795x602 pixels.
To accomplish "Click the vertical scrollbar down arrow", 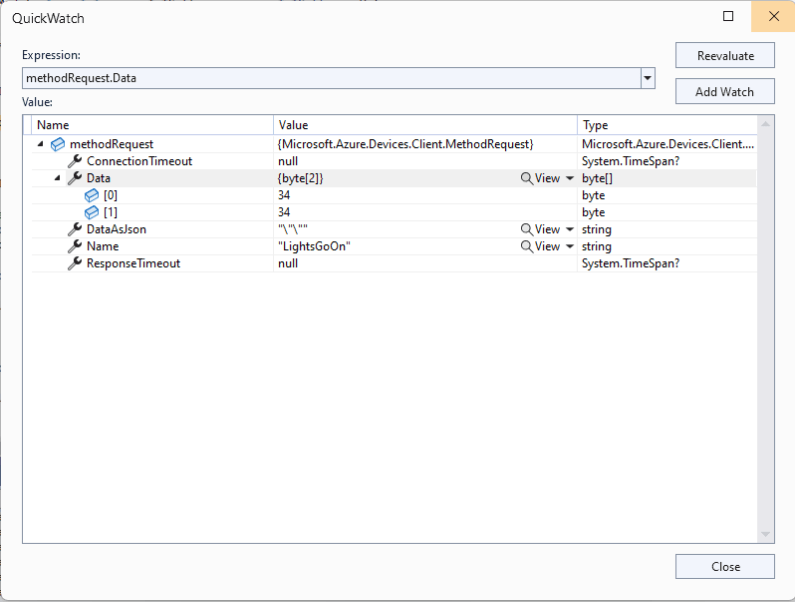I will point(766,535).
